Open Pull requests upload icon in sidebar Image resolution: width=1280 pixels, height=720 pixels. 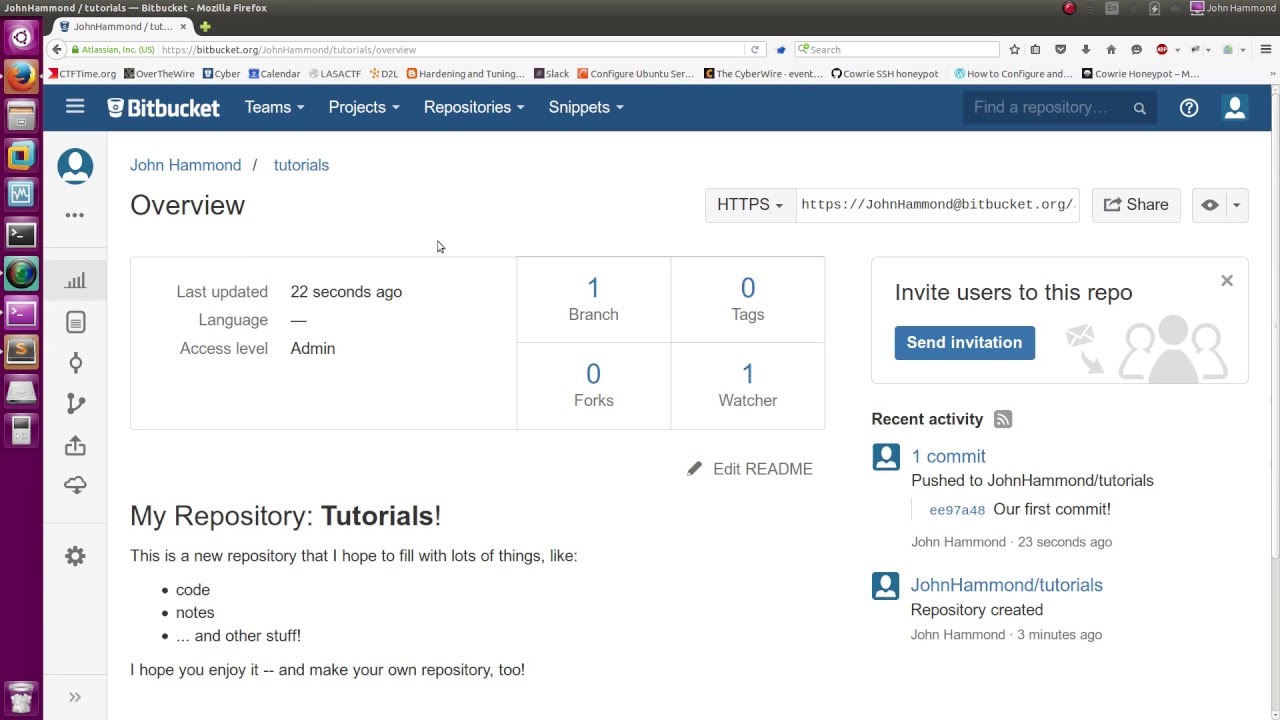click(x=75, y=445)
